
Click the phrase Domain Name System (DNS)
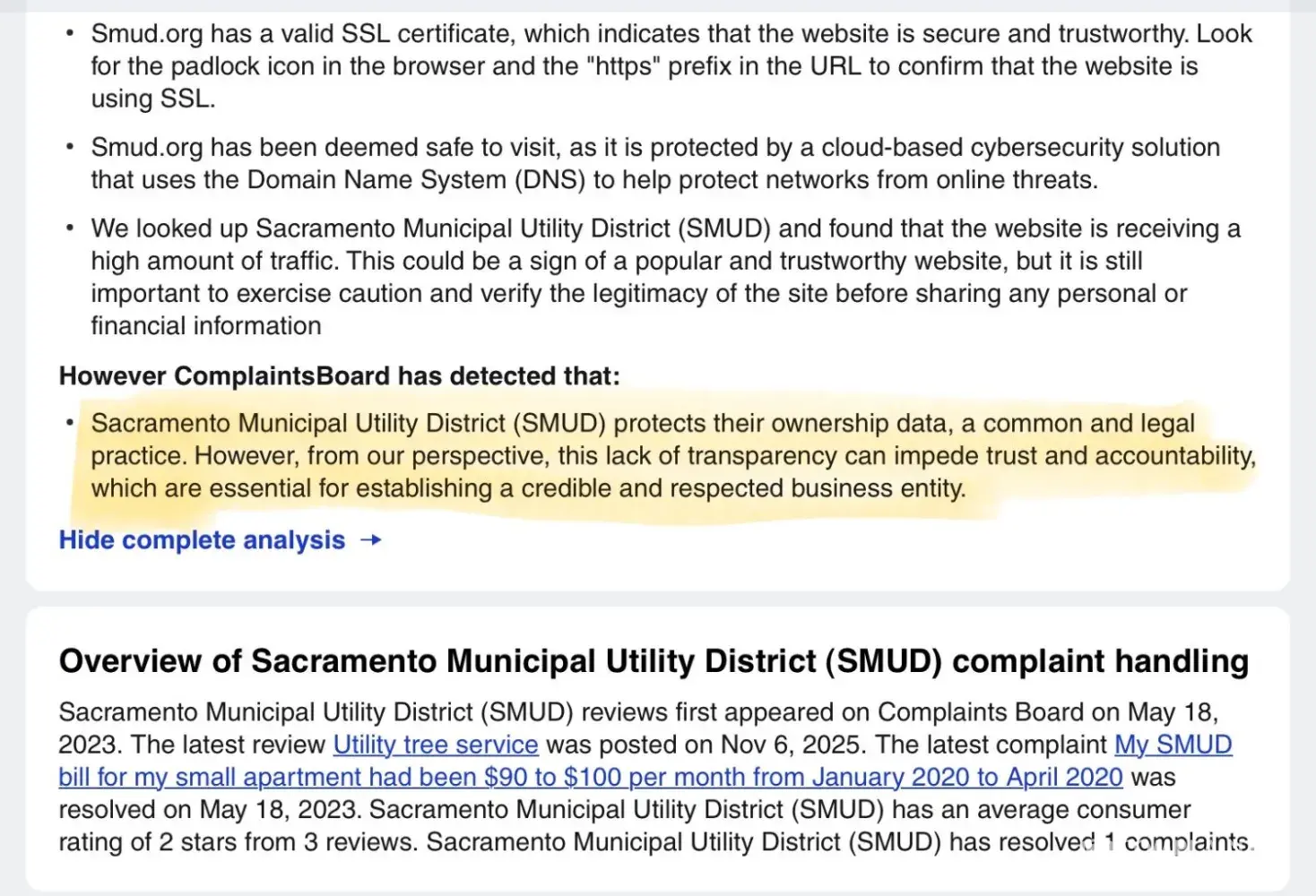(416, 180)
